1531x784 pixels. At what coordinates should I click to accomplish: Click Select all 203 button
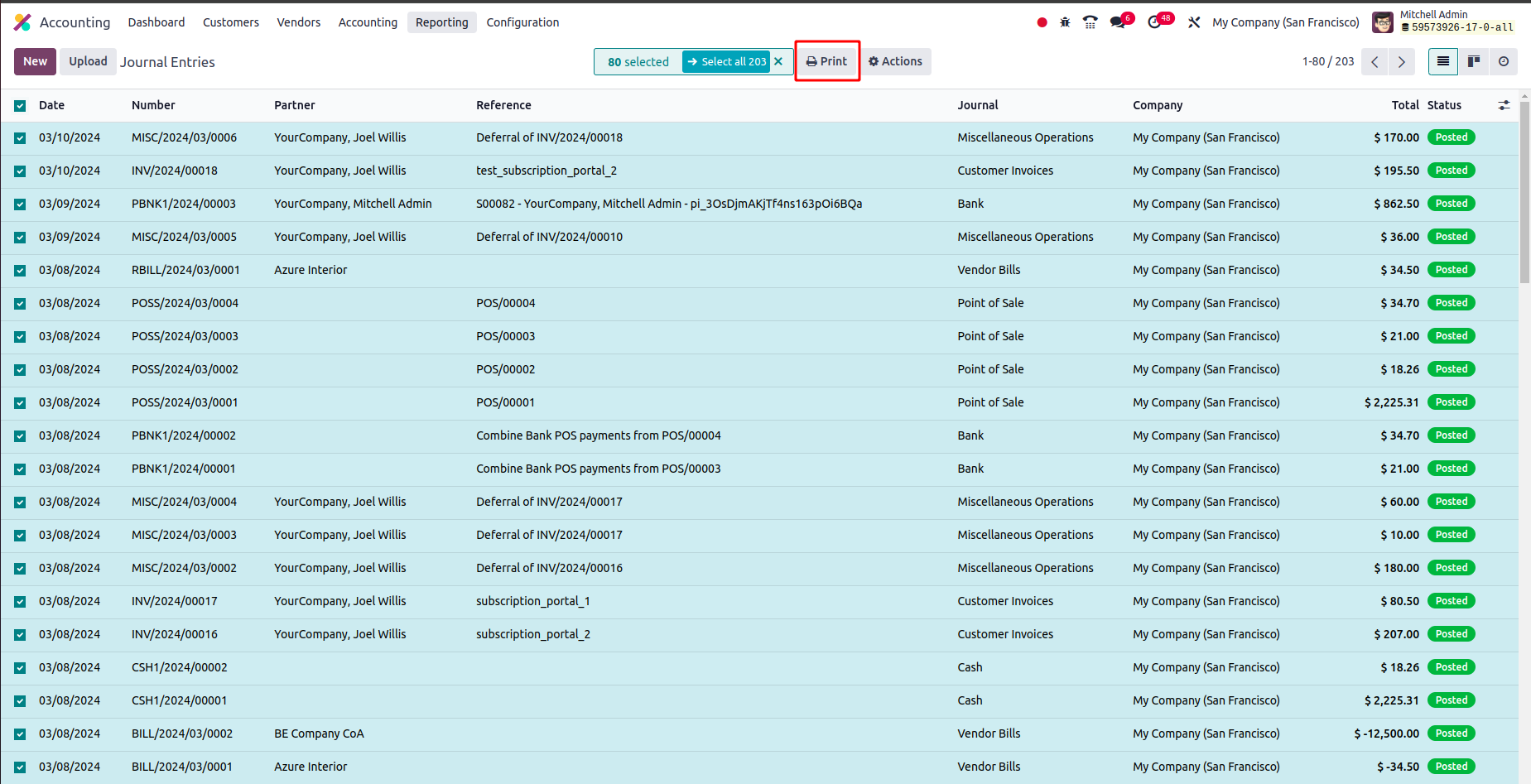(x=726, y=61)
